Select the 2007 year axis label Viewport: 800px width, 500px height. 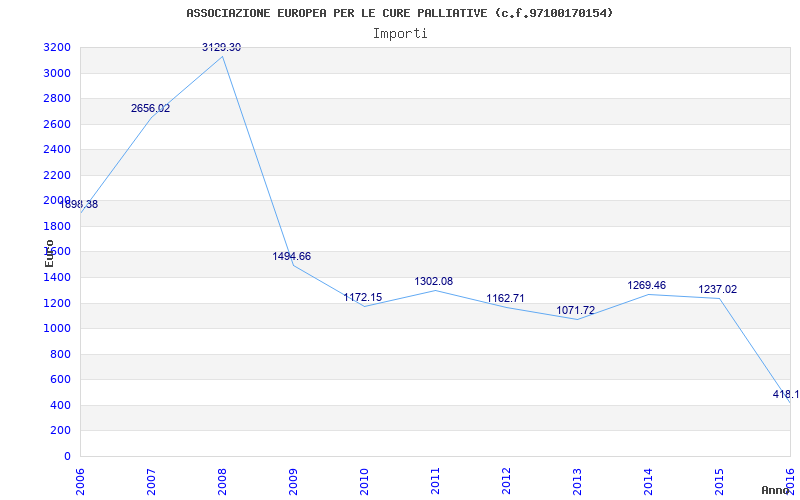pos(151,481)
